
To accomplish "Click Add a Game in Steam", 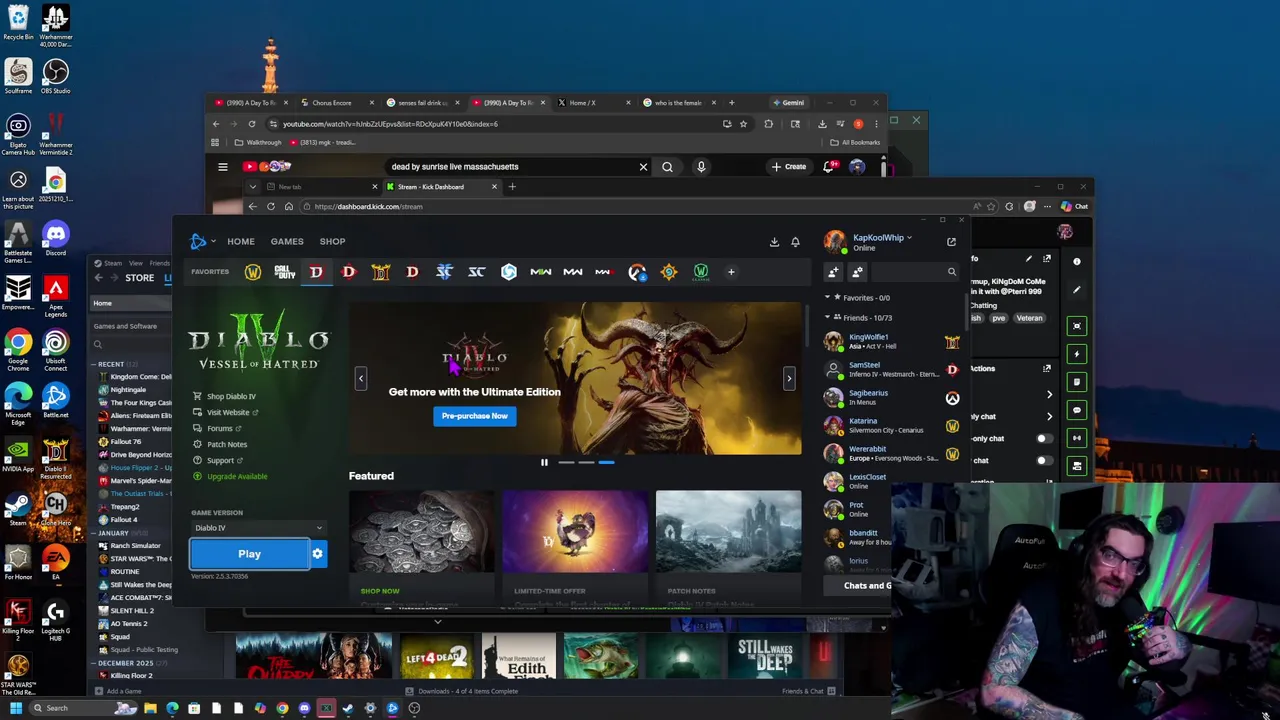I will (x=118, y=691).
